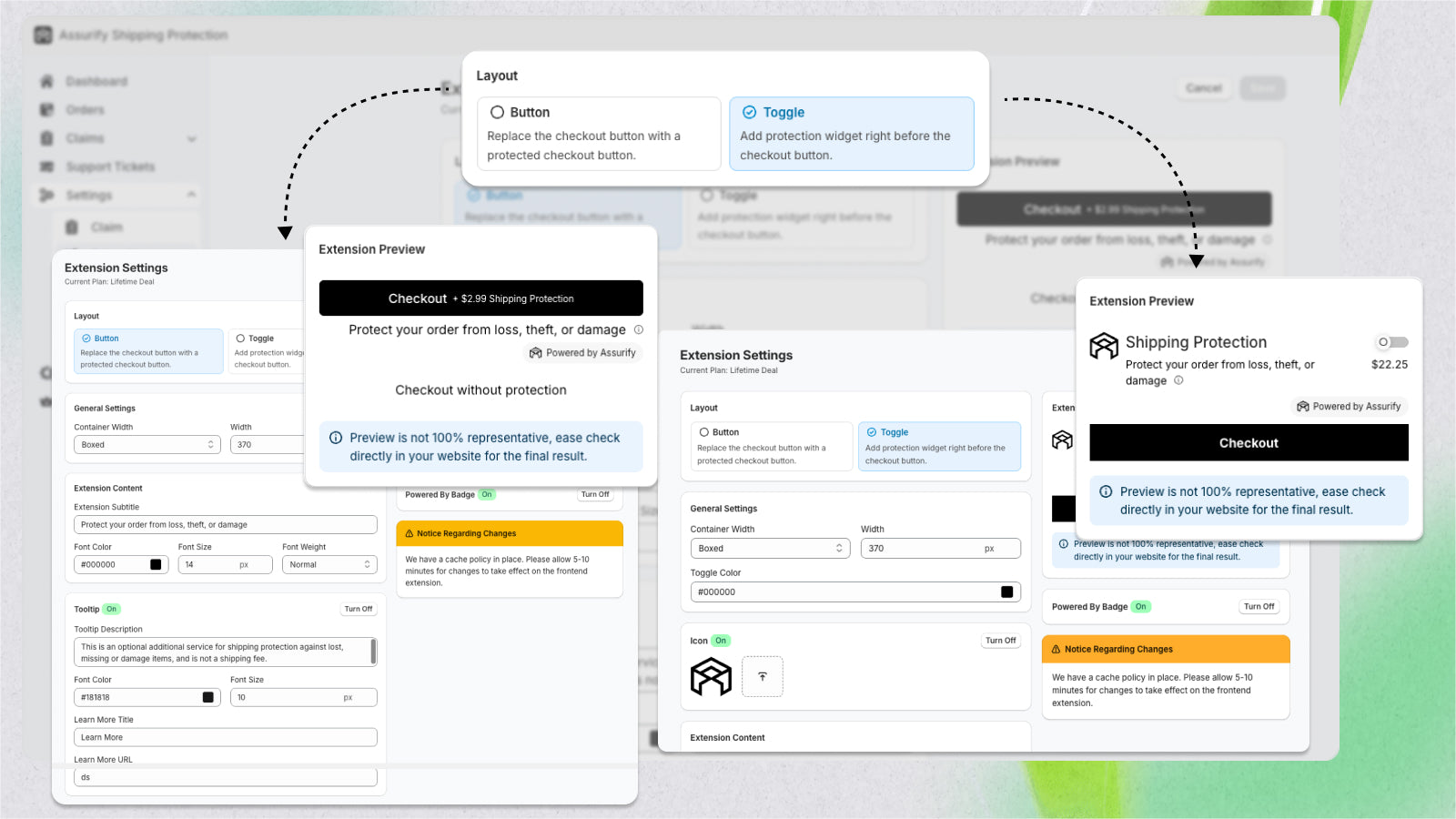Toggle the Shipping Protection switch in Extension Preview
The height and width of the screenshot is (819, 1456).
(1391, 342)
